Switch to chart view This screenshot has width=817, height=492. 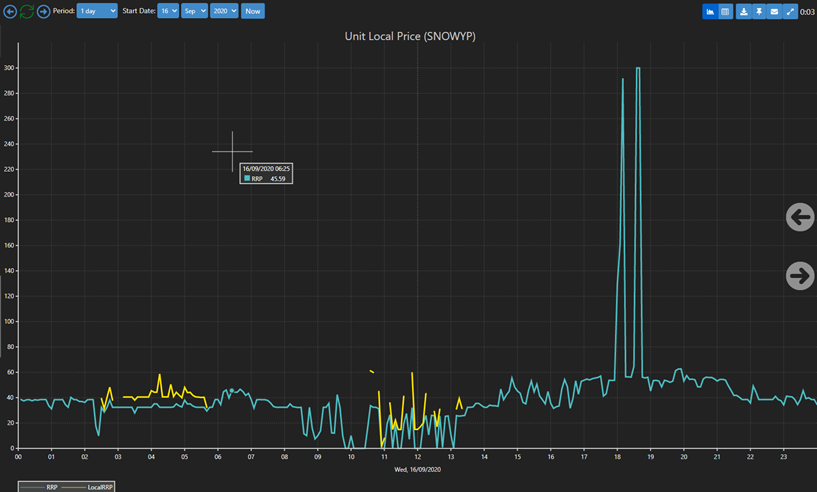710,11
